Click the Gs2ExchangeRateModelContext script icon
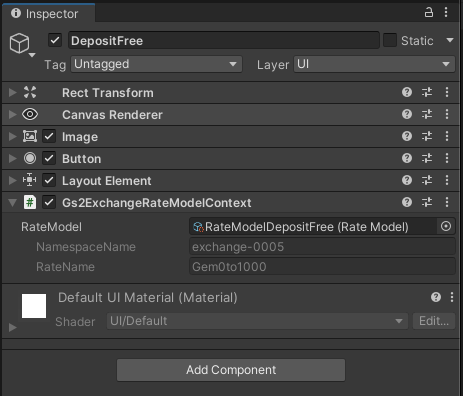The width and height of the screenshot is (463, 396). tap(30, 202)
